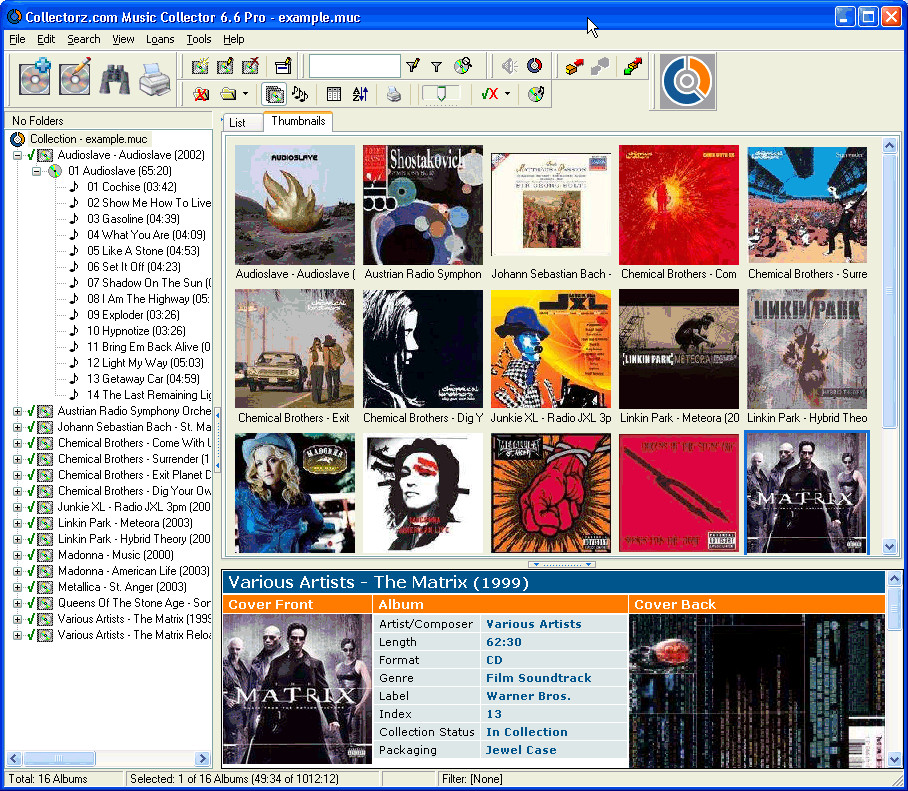Expand Austrian Radio Symphony Orchestra tree node
Image resolution: width=908 pixels, height=791 pixels.
click(17, 411)
